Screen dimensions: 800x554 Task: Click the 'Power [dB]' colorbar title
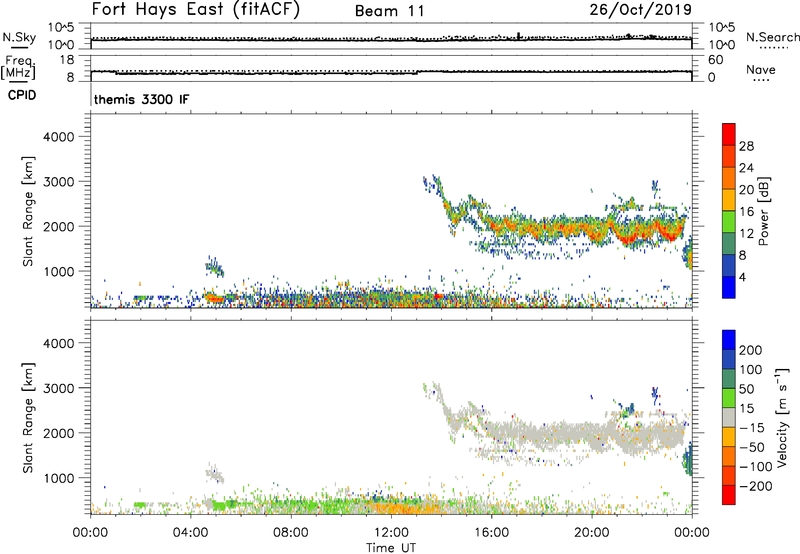763,211
